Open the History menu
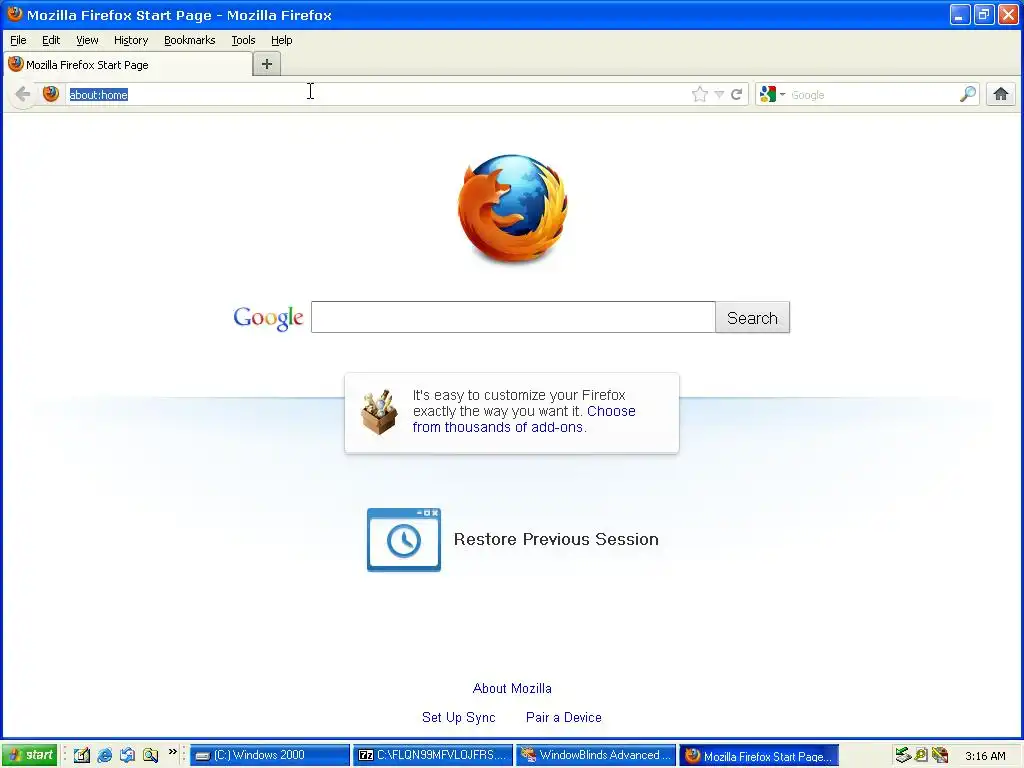1024x768 pixels. [x=131, y=40]
